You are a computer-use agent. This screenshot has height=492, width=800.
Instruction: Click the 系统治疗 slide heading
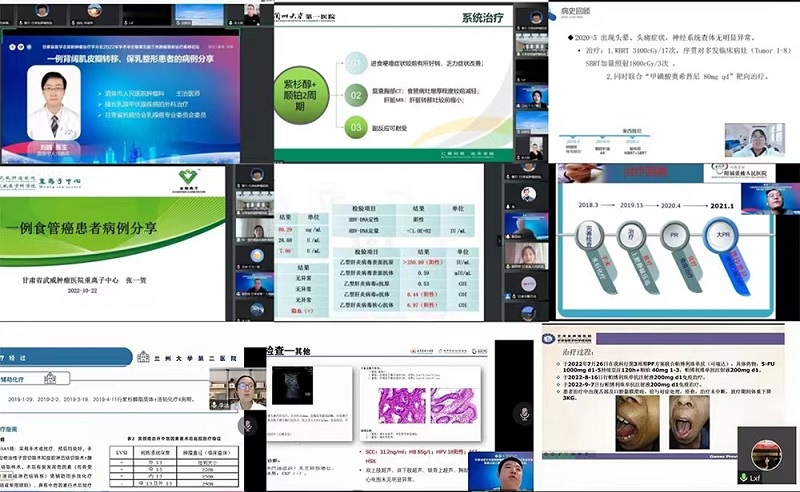coord(482,17)
